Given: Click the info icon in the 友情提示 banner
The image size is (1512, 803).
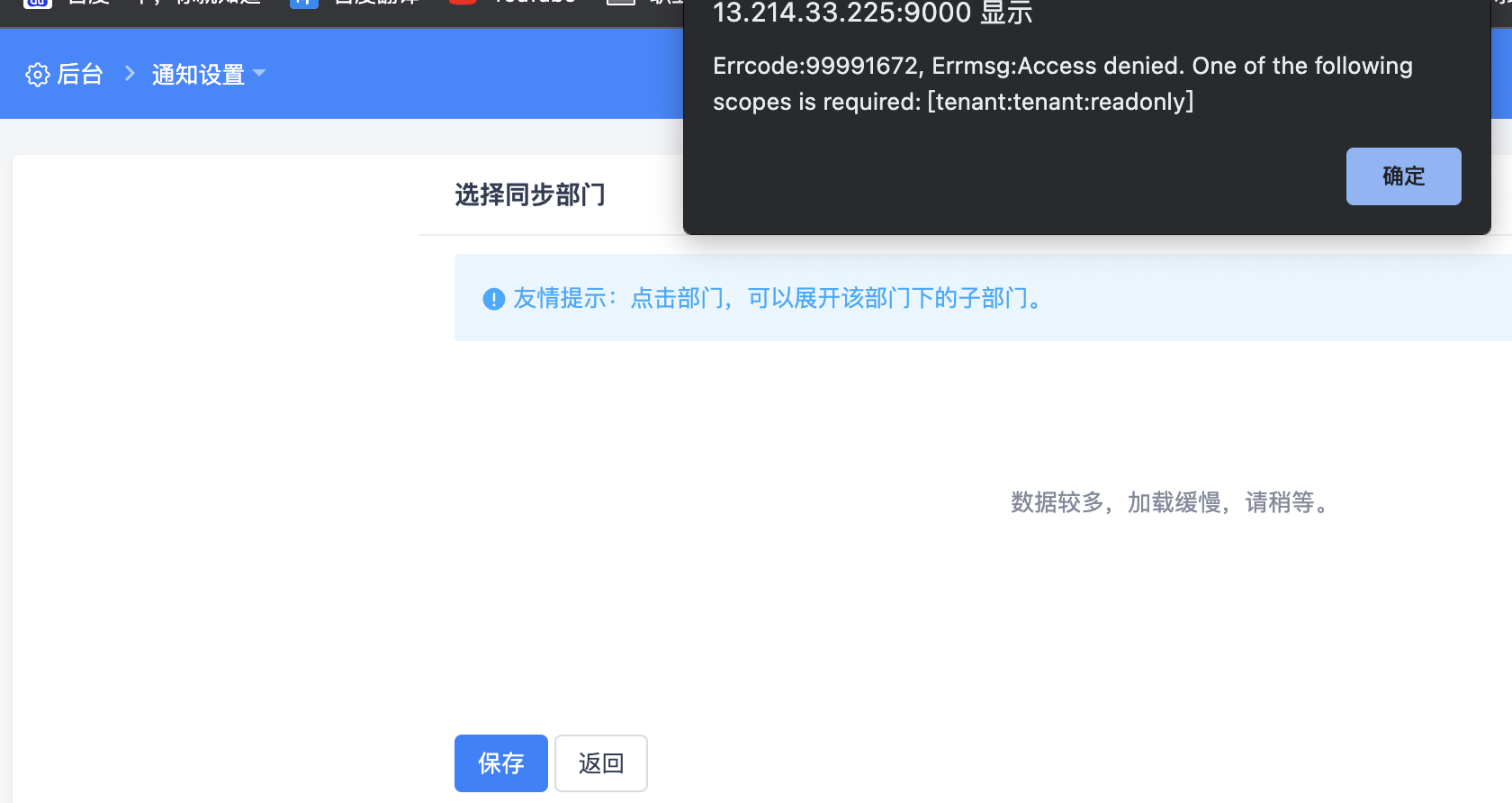Looking at the screenshot, I should [494, 299].
